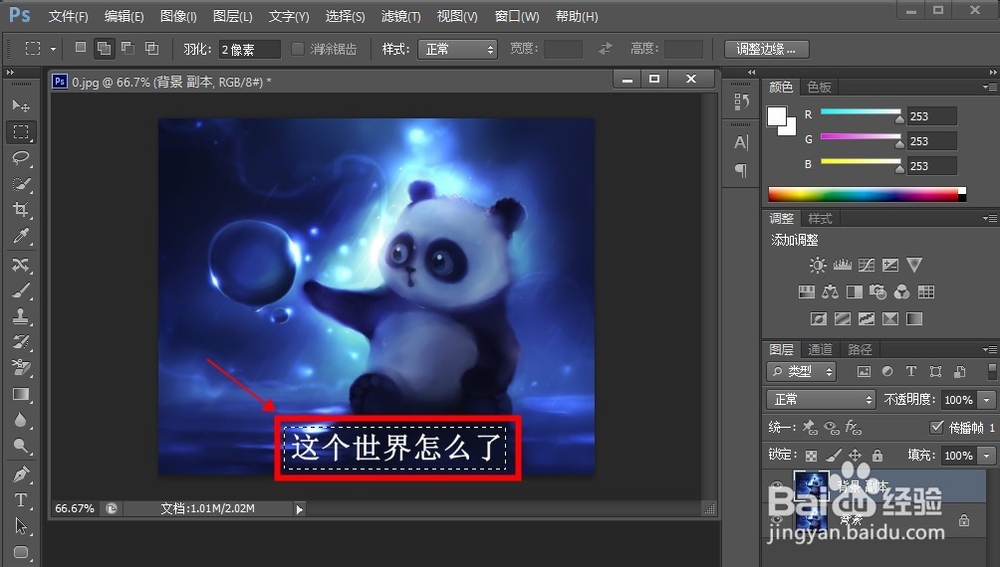The image size is (1000, 567).
Task: Select the Quick Selection tool
Action: [21, 184]
